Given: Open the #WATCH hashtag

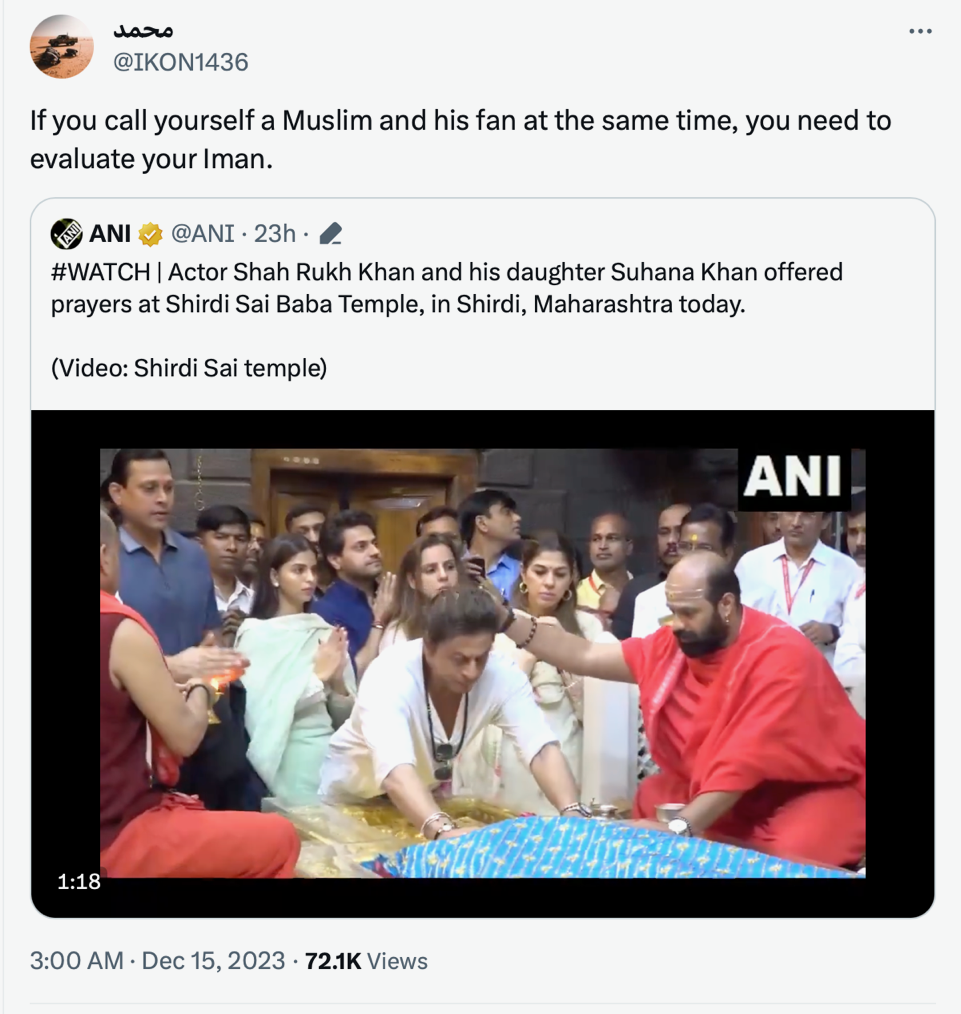Looking at the screenshot, I should tap(92, 272).
